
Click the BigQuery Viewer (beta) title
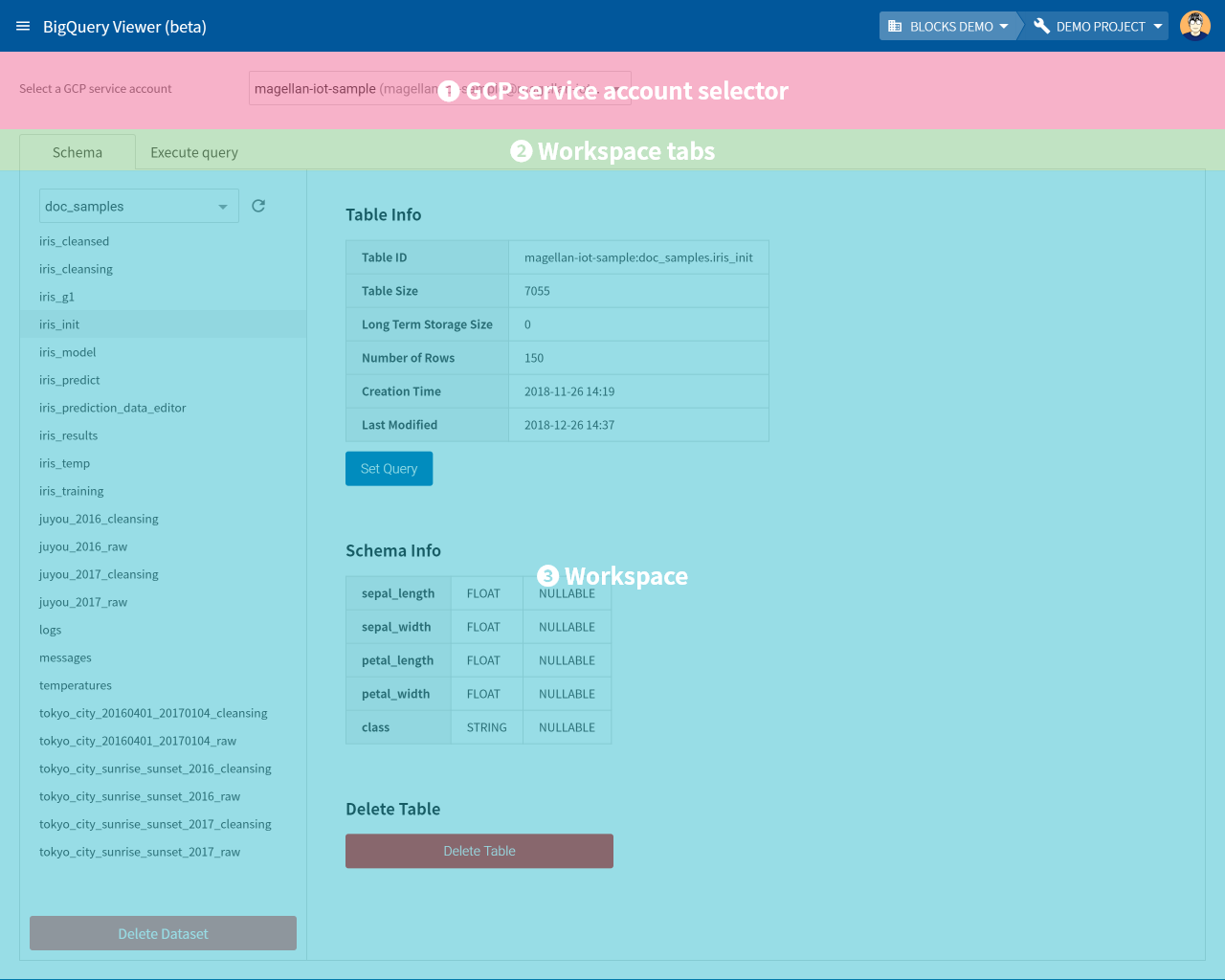click(x=124, y=27)
